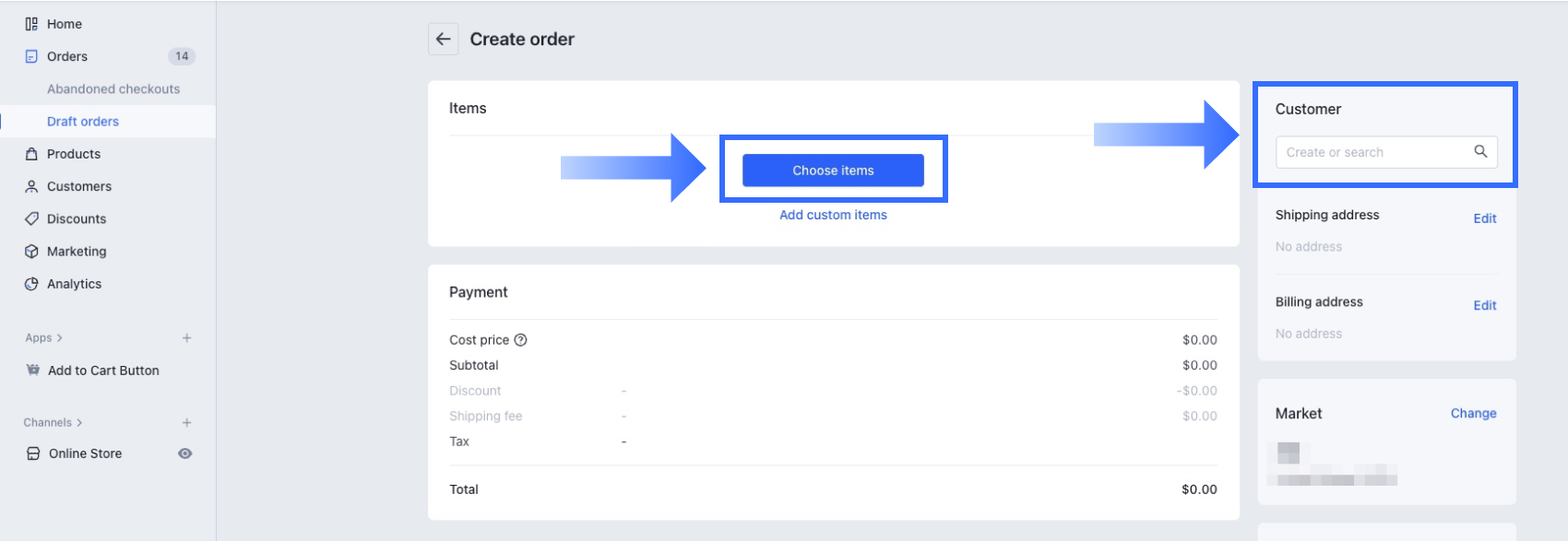
Task: Click the back arrow beside Create order
Action: click(444, 40)
